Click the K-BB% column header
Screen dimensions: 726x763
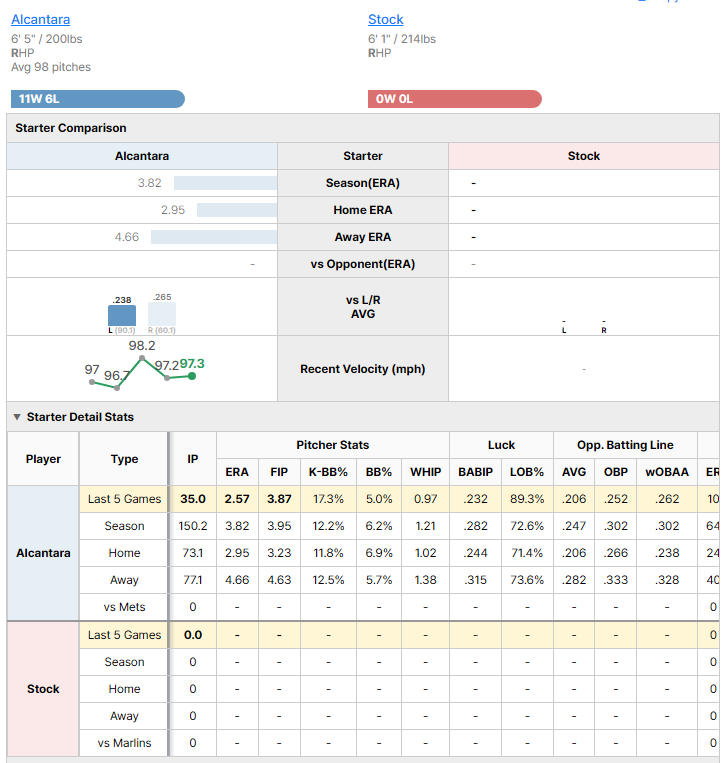[328, 472]
